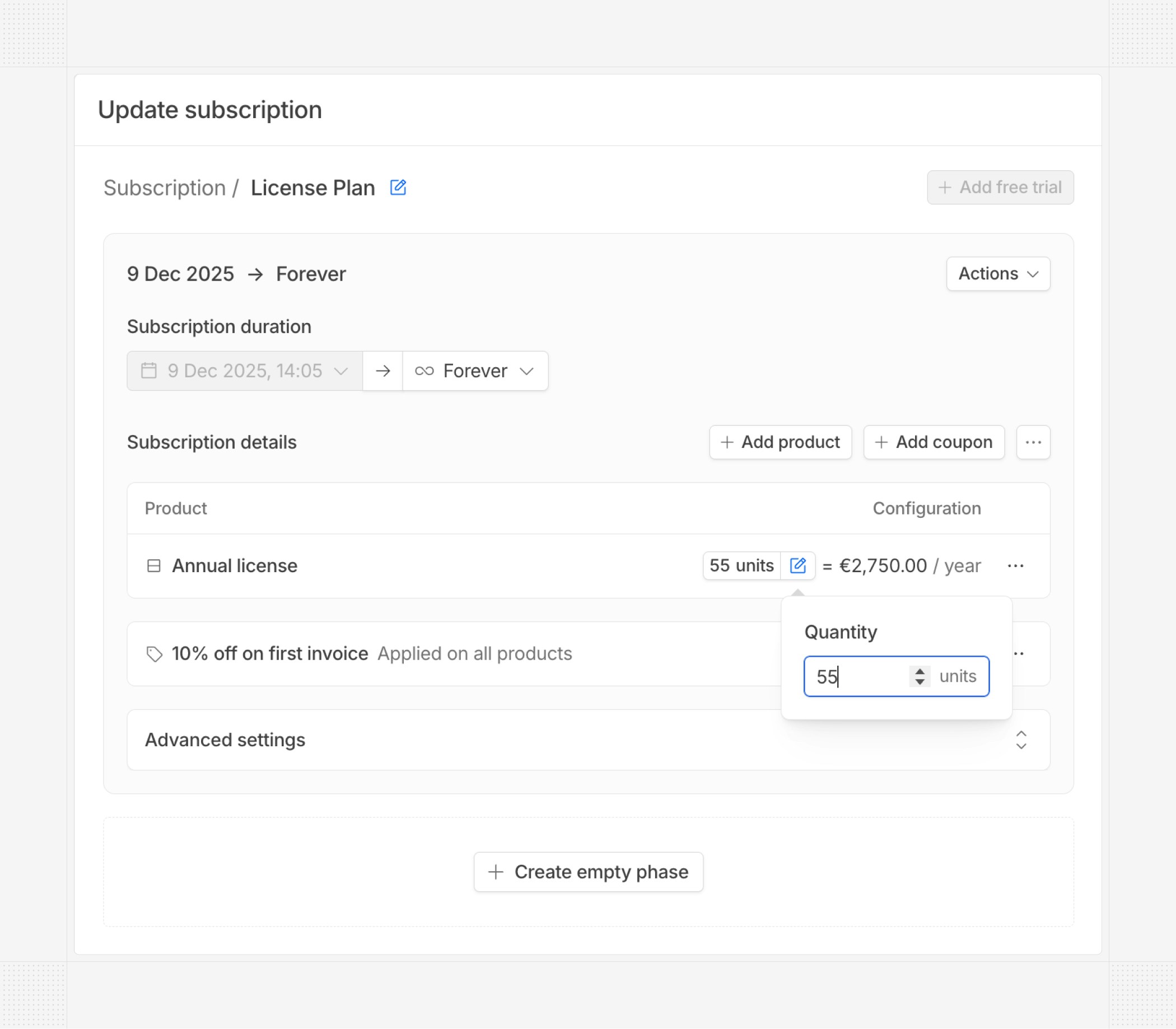Open the Forever end date dropdown

475,371
